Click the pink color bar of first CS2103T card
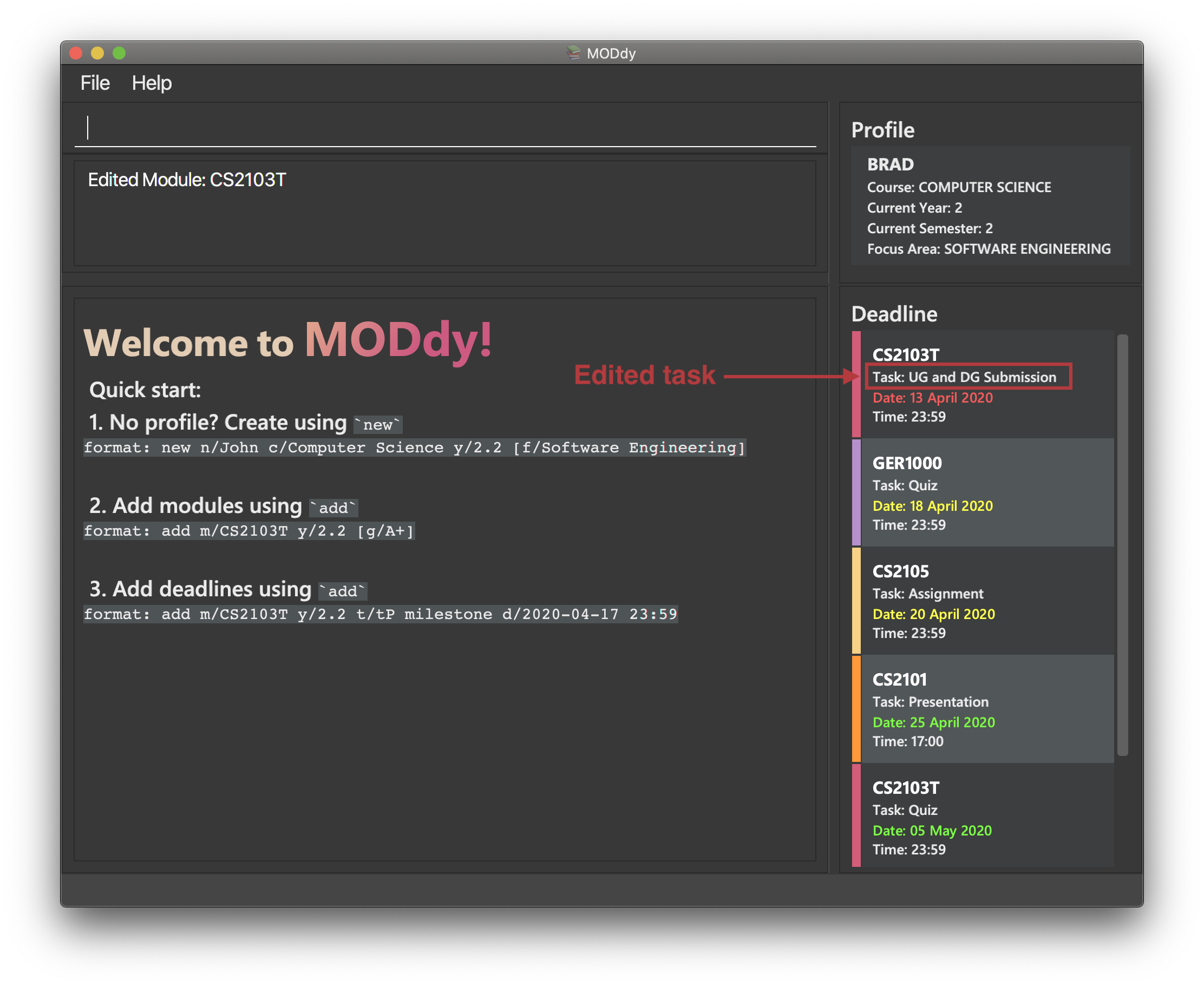 point(856,384)
